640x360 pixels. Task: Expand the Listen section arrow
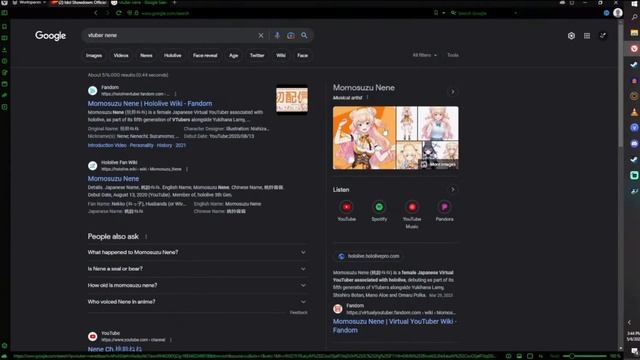point(452,190)
